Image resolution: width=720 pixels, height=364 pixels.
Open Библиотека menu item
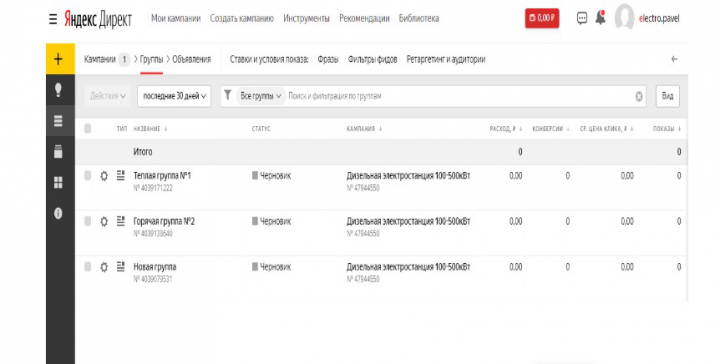419,18
